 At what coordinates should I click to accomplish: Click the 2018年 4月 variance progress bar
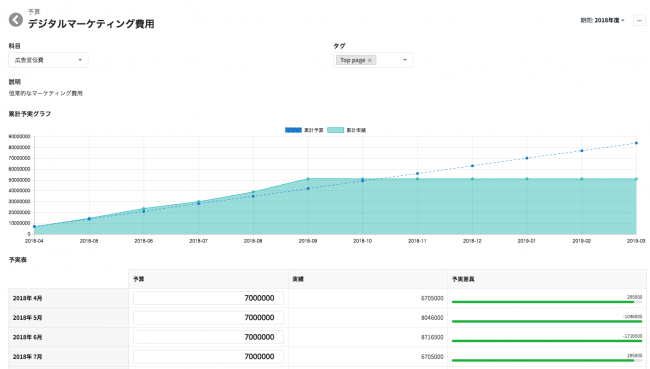[x=547, y=302]
